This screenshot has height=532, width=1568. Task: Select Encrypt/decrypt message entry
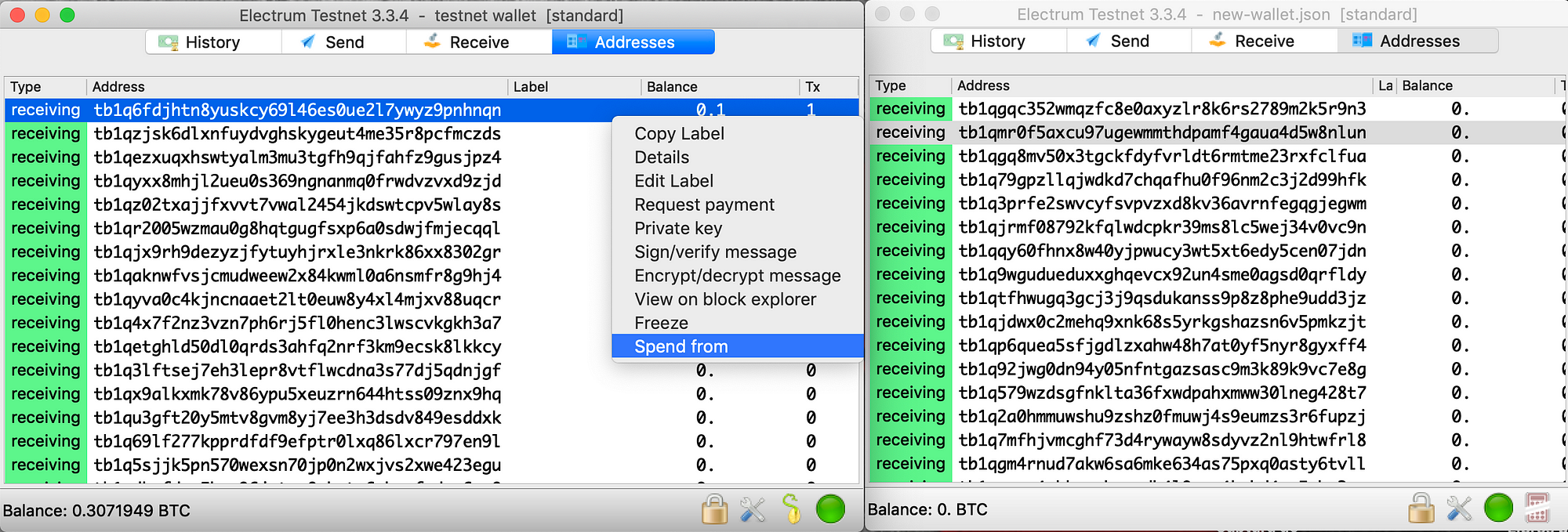point(737,276)
